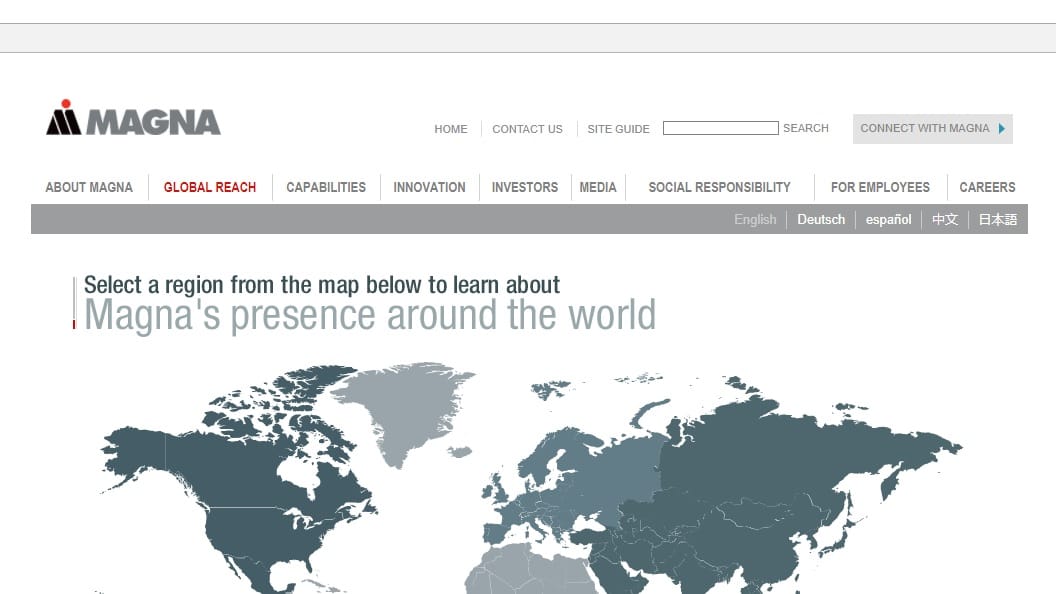Open the Innovation menu
This screenshot has height=594, width=1056.
[429, 187]
